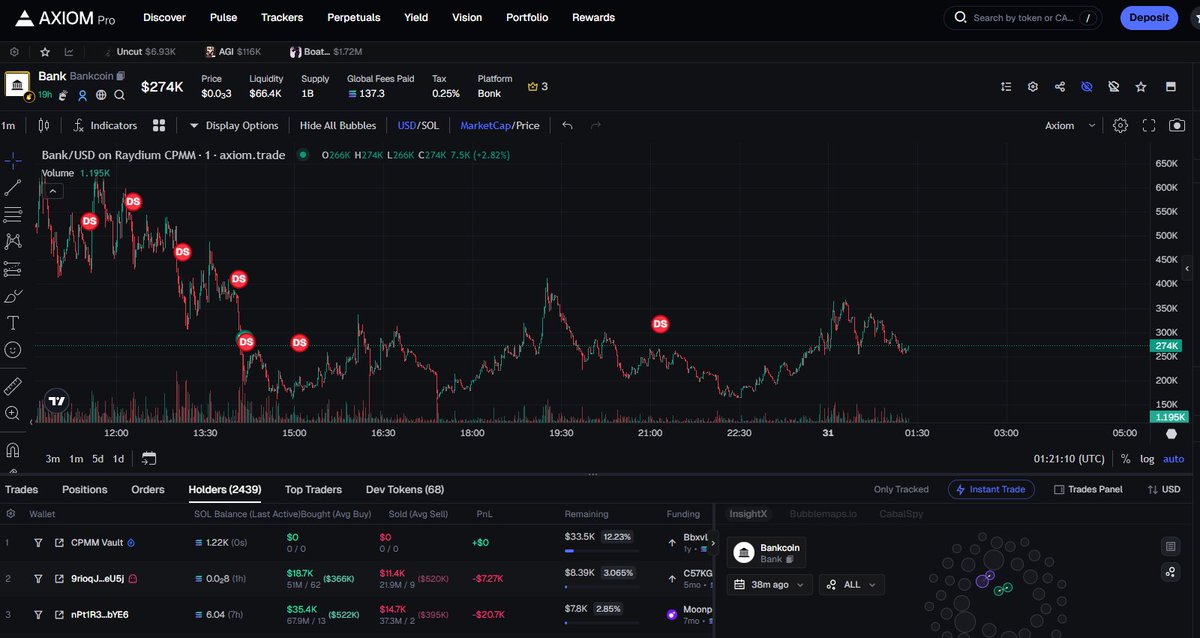Open the Trades tab
The image size is (1200, 638).
tap(21, 489)
